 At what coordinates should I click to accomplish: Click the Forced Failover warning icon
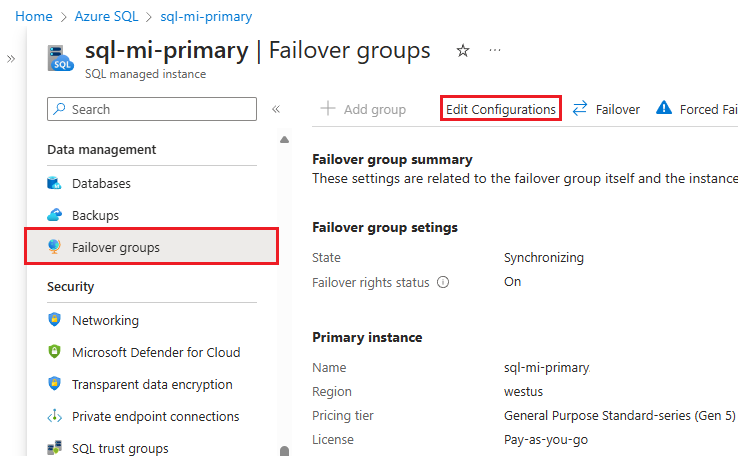click(663, 109)
